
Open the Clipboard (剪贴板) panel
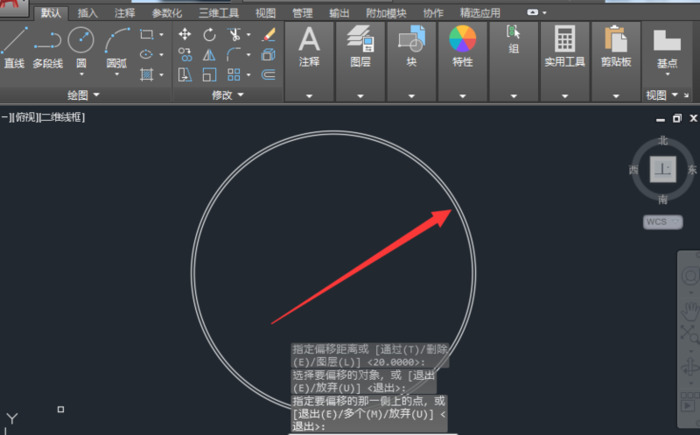pos(616,40)
